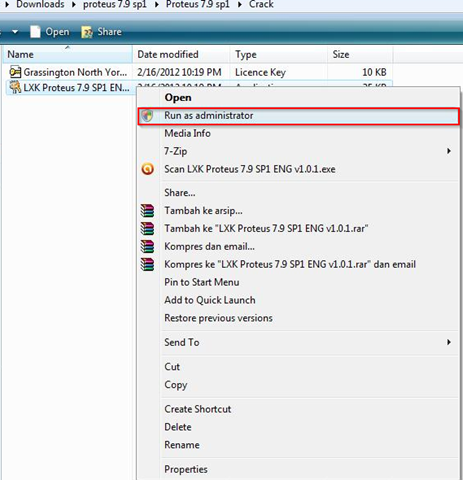Image resolution: width=463 pixels, height=480 pixels.
Task: Click the Crack breadcrumb folder
Action: click(x=261, y=5)
